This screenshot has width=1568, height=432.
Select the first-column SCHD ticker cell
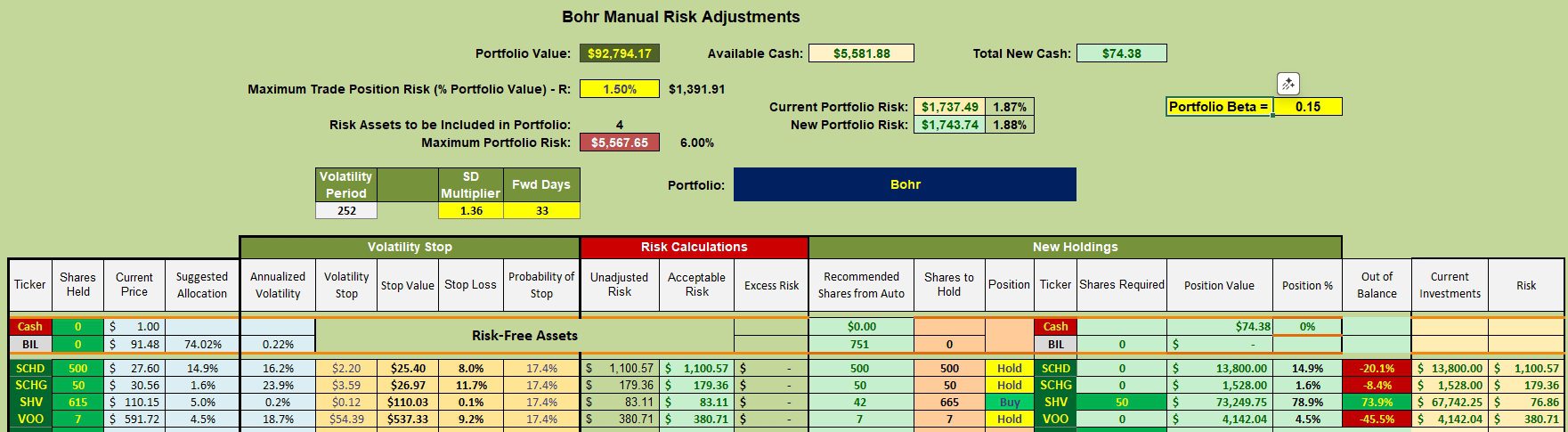click(29, 368)
